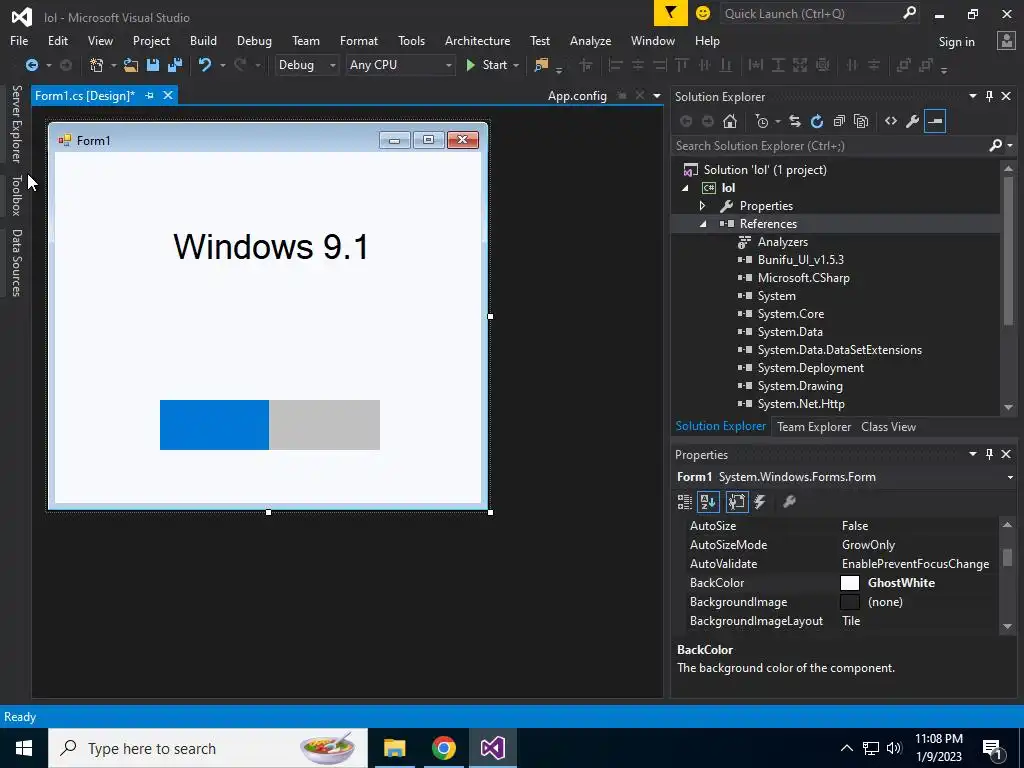Screen dimensions: 1024x768
Task: Select the Windows 9.1 label on form
Action: [x=270, y=247]
